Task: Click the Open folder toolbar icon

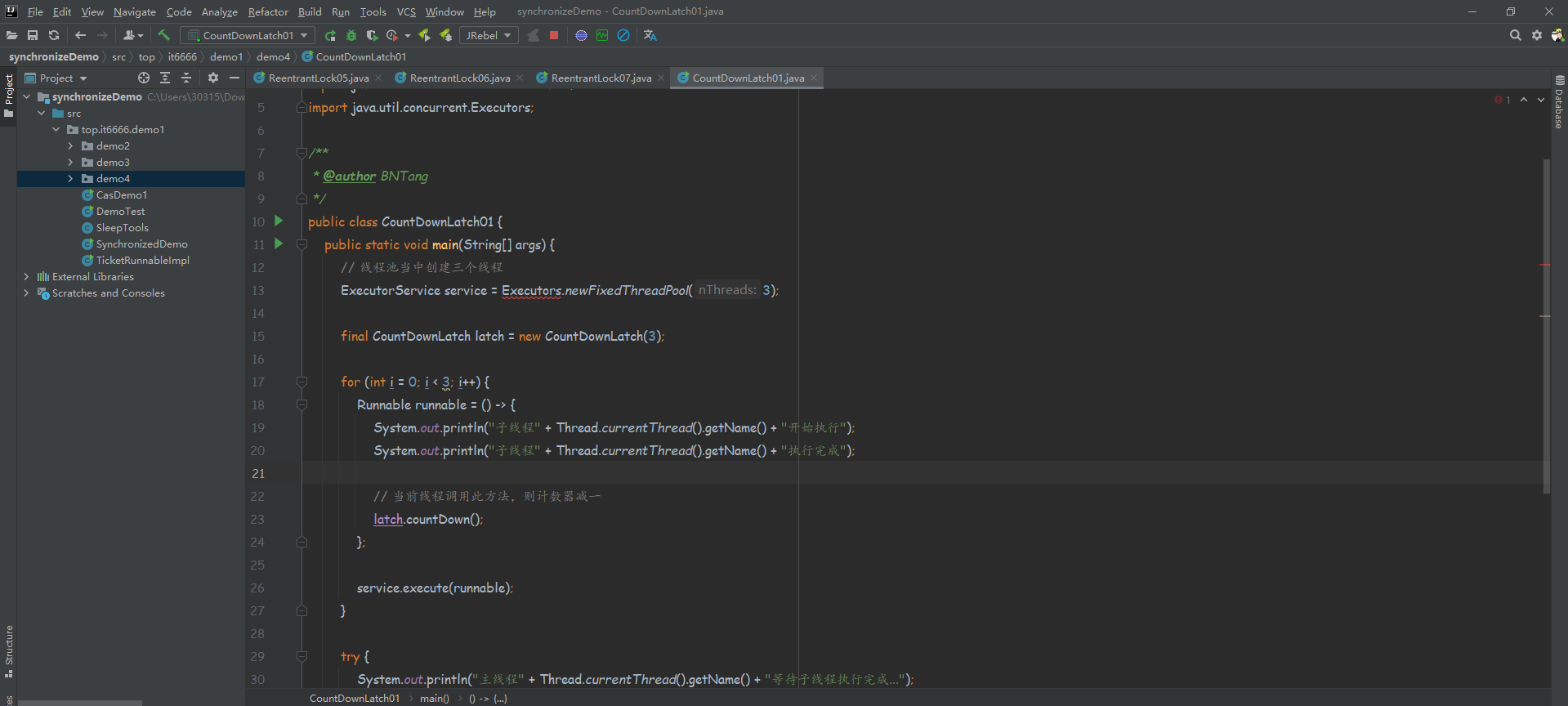Action: coord(11,35)
